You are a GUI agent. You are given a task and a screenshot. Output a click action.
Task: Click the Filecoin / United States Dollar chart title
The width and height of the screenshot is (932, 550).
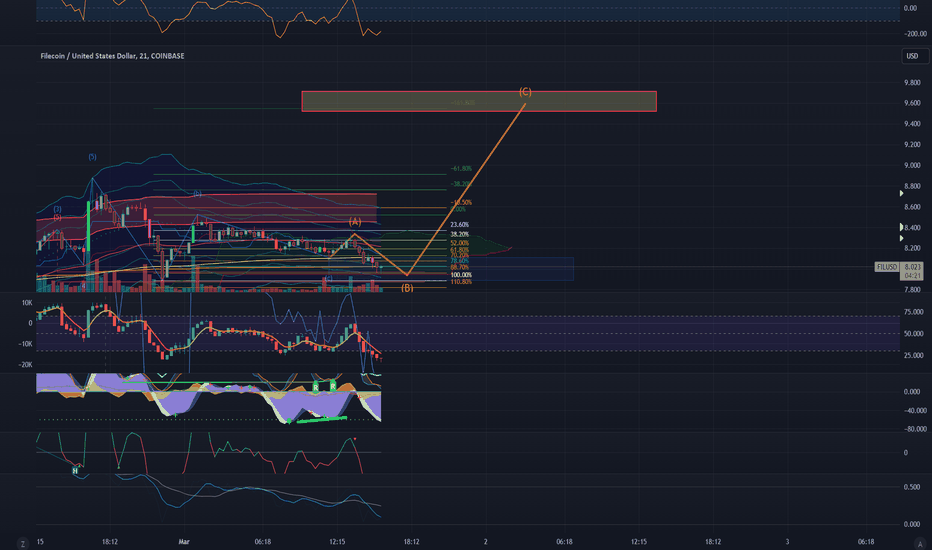point(112,56)
